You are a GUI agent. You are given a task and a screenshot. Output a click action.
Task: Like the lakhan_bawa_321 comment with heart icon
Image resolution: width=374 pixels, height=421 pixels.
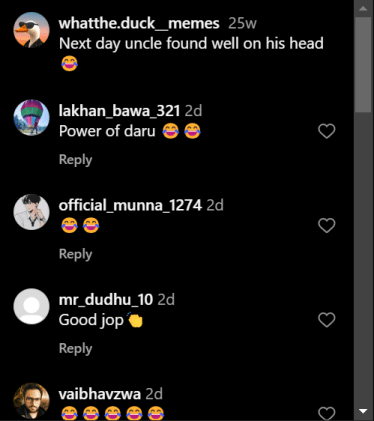point(327,131)
